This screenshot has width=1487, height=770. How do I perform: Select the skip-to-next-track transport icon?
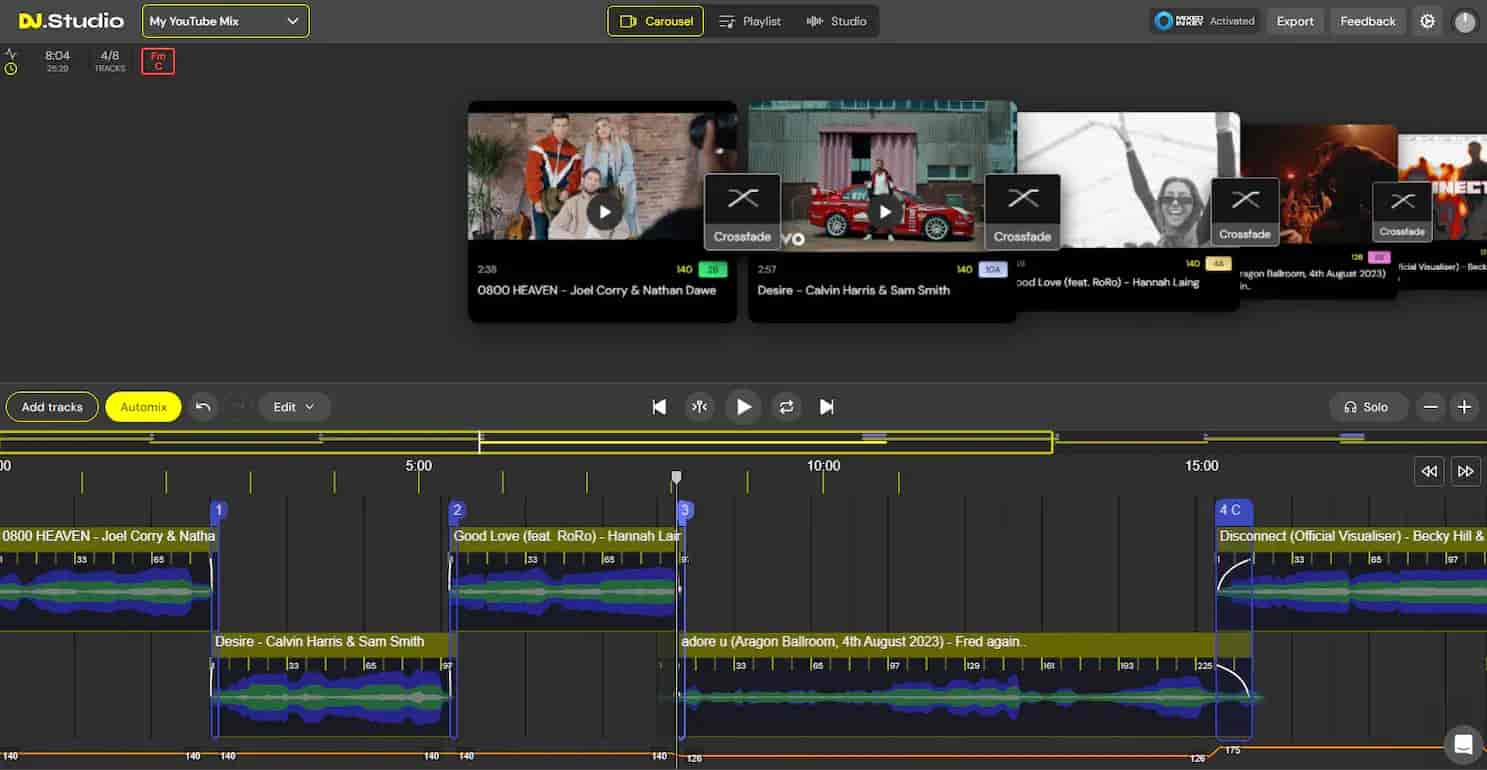pos(826,407)
